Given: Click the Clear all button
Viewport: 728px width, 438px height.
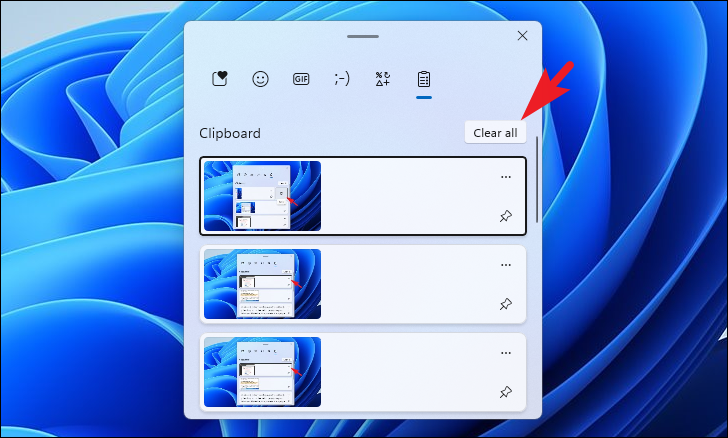Looking at the screenshot, I should pos(495,133).
